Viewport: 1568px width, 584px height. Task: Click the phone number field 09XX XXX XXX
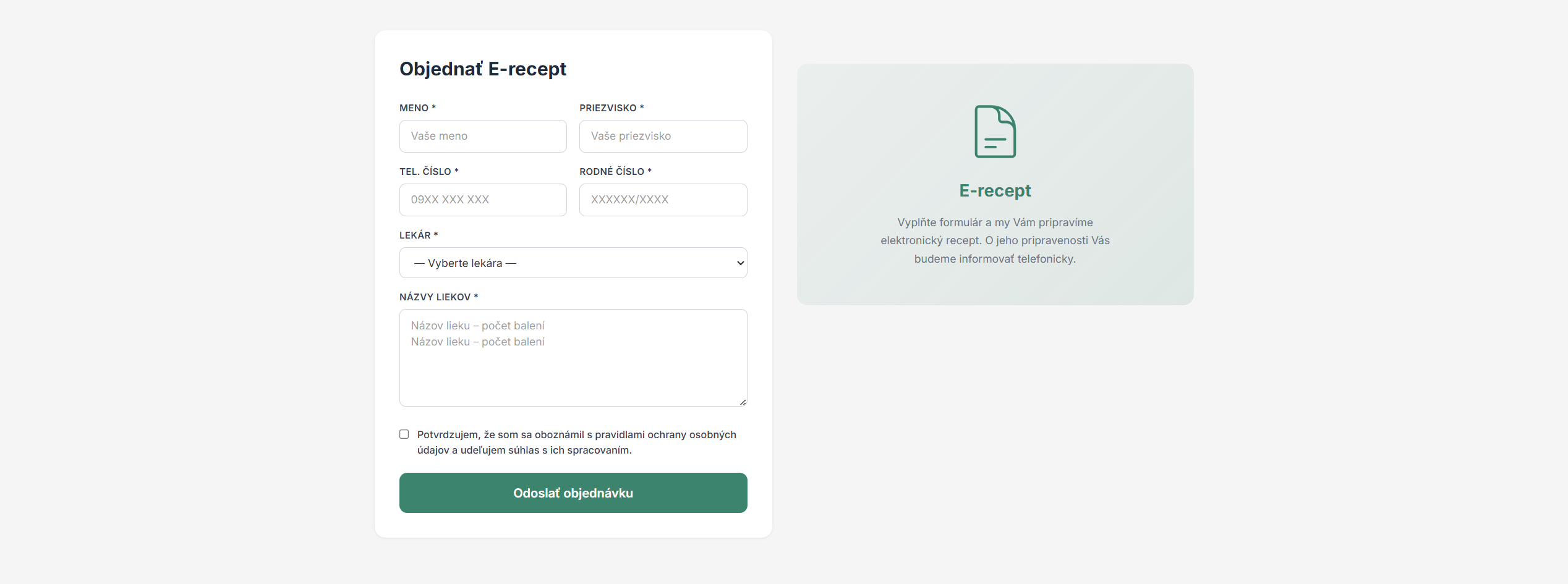click(x=483, y=200)
